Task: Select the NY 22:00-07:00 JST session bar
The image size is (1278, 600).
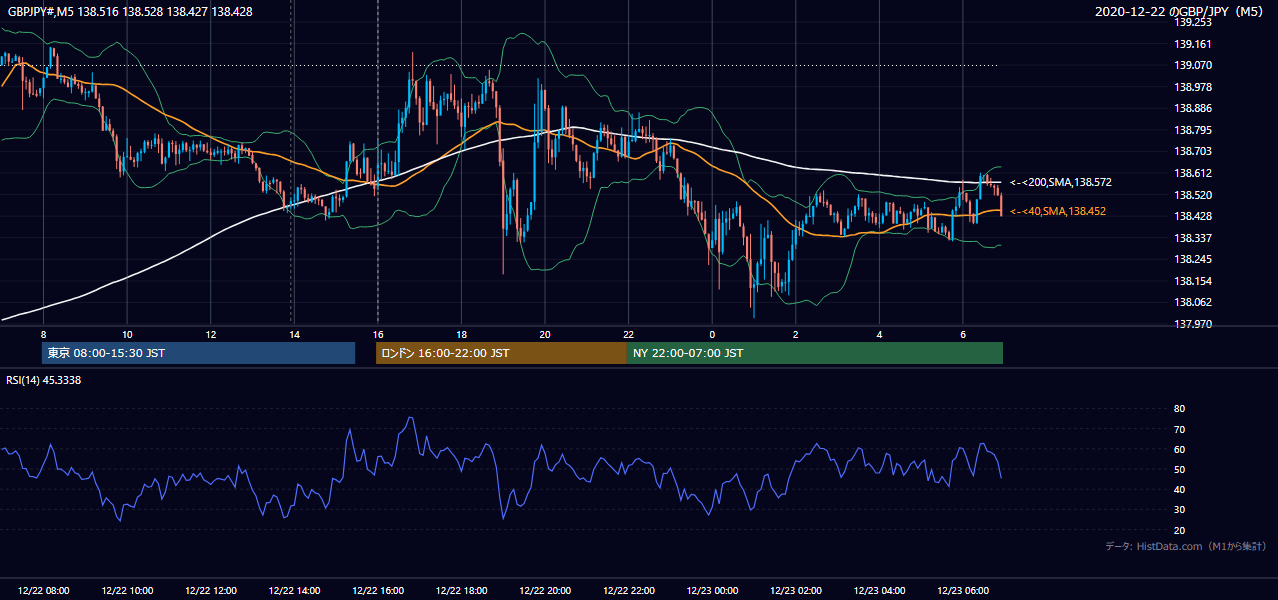Action: click(814, 353)
